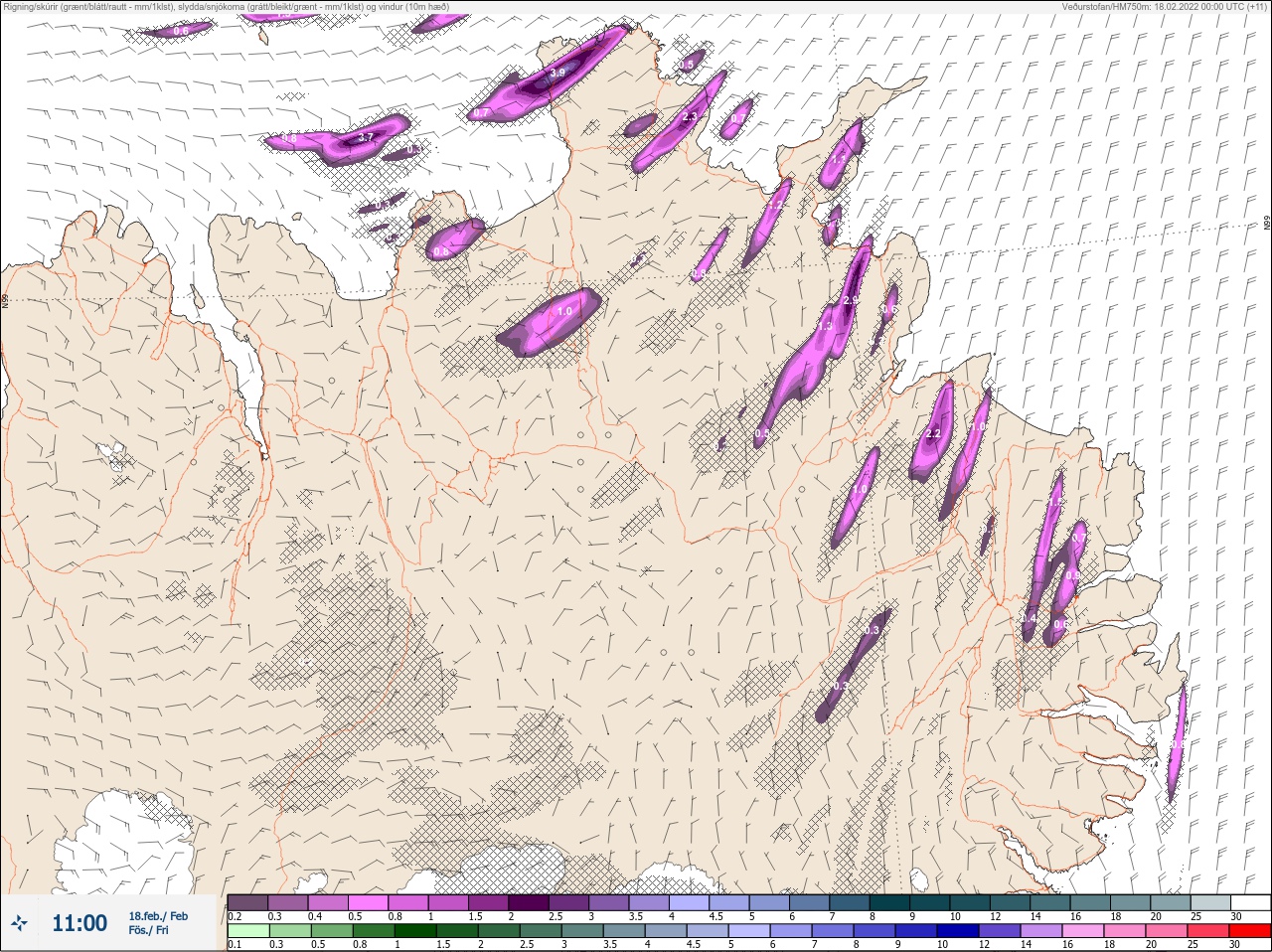Click the wind icon beside the 11:00 time

21,924
